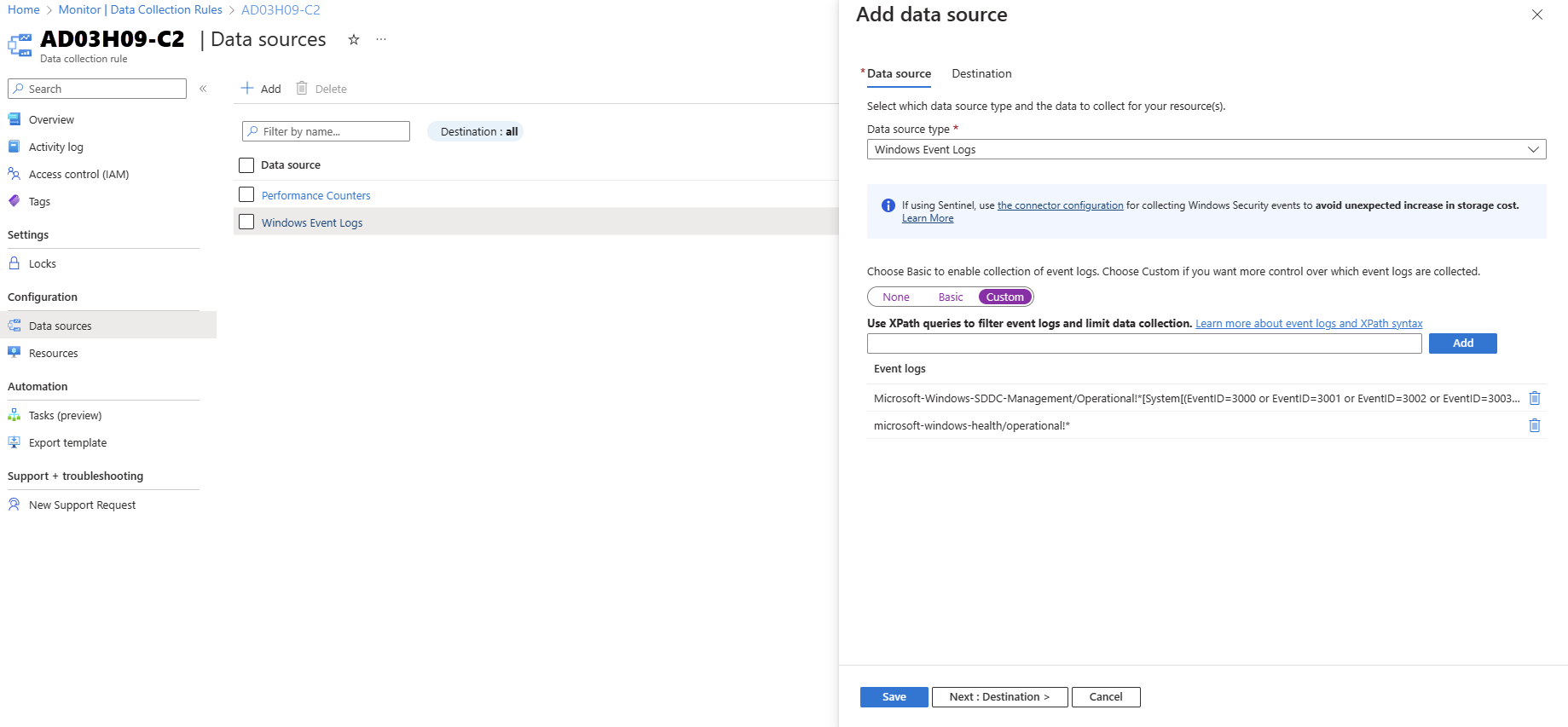Click the Data sources icon in sidebar

tap(14, 326)
